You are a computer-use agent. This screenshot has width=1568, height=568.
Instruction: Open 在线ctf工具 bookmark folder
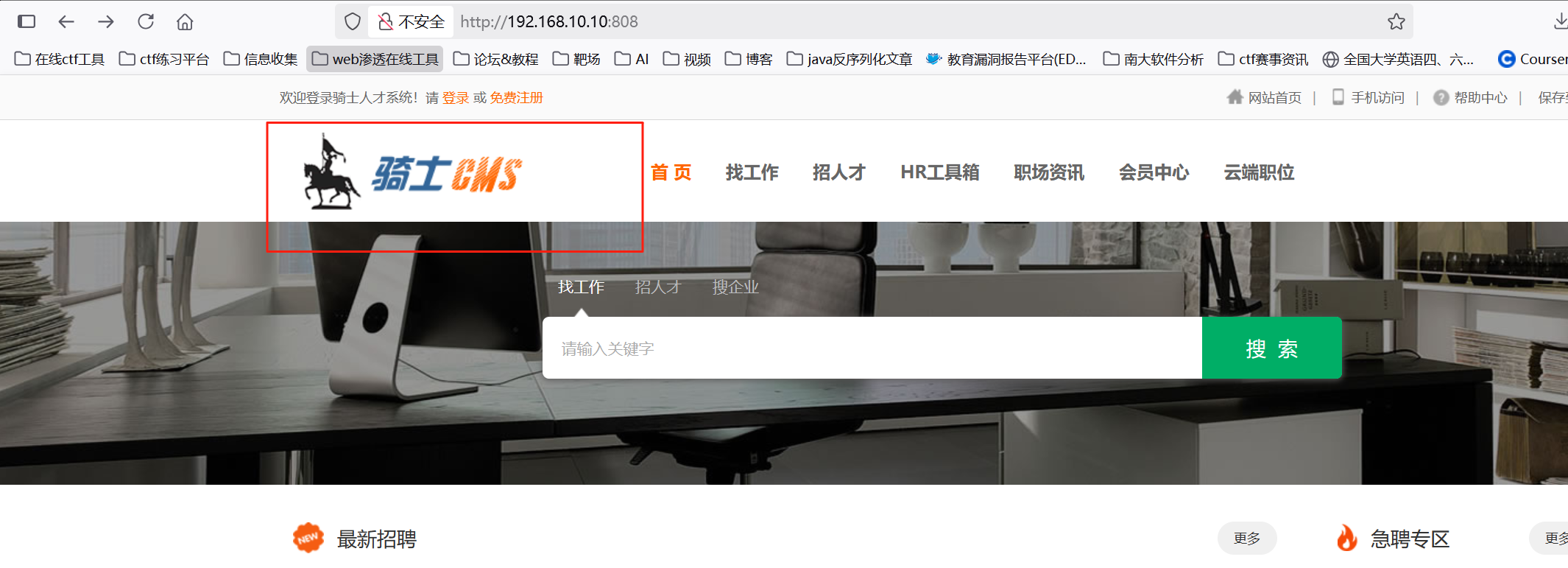60,59
